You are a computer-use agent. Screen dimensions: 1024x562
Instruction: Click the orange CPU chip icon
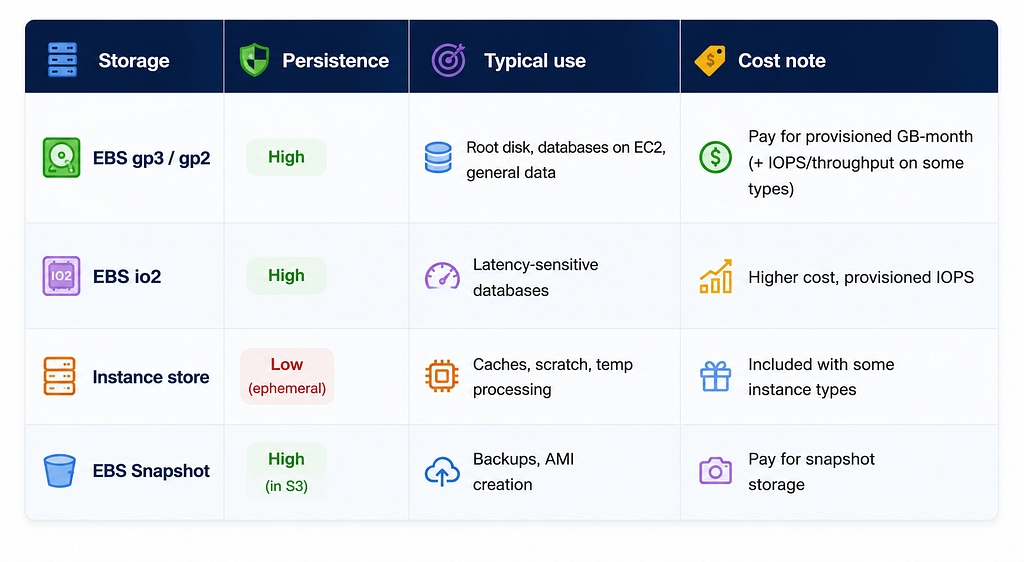click(441, 376)
